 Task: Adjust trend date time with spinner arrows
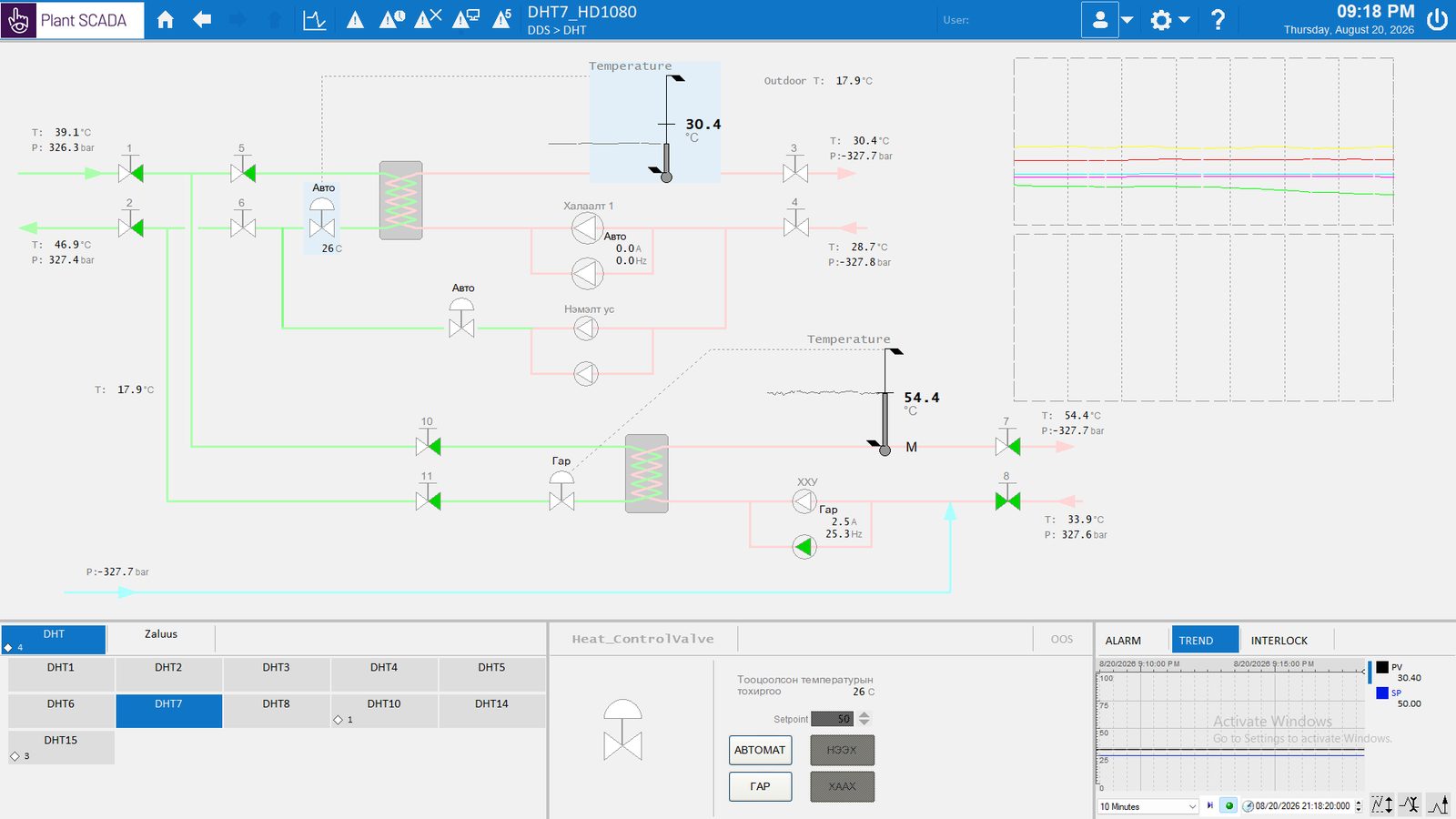coord(1359,806)
